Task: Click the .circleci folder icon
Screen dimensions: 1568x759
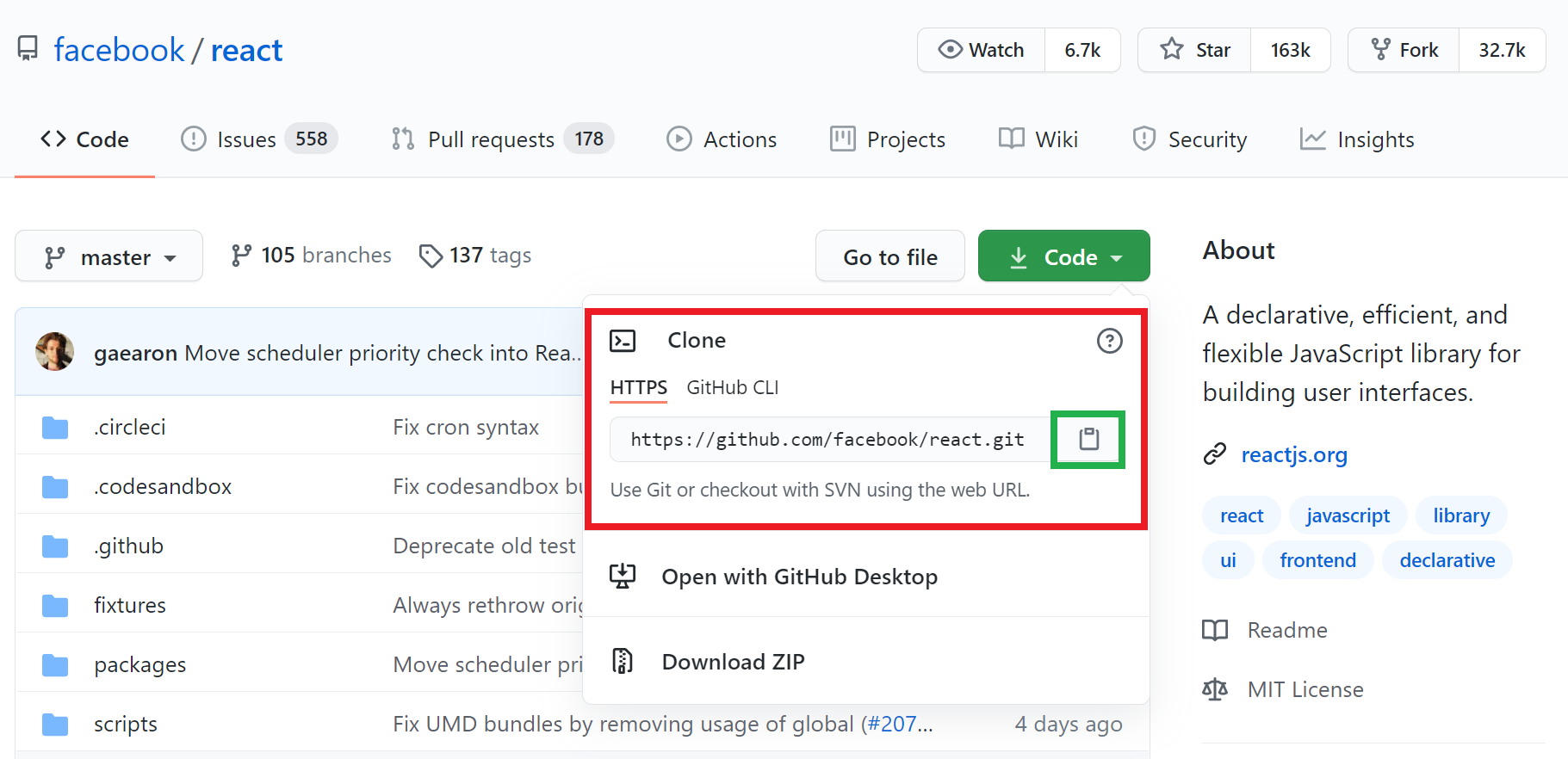Action: pyautogui.click(x=55, y=427)
